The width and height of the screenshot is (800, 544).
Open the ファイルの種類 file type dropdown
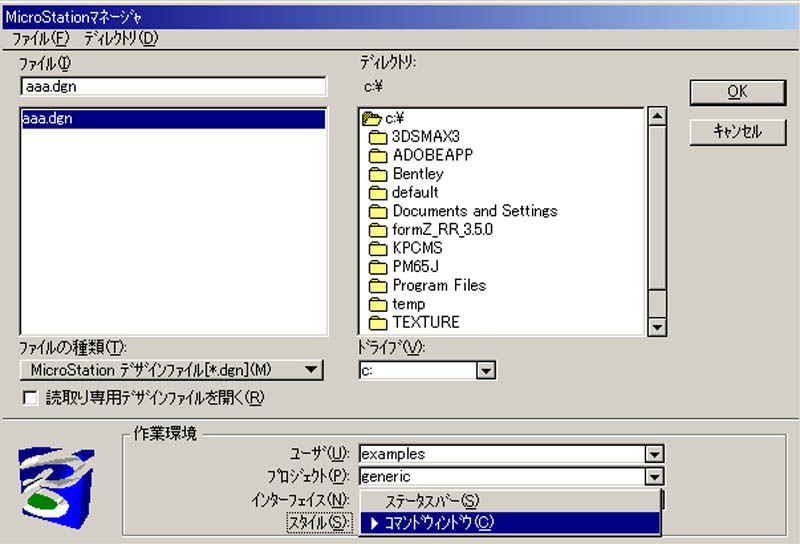click(171, 370)
